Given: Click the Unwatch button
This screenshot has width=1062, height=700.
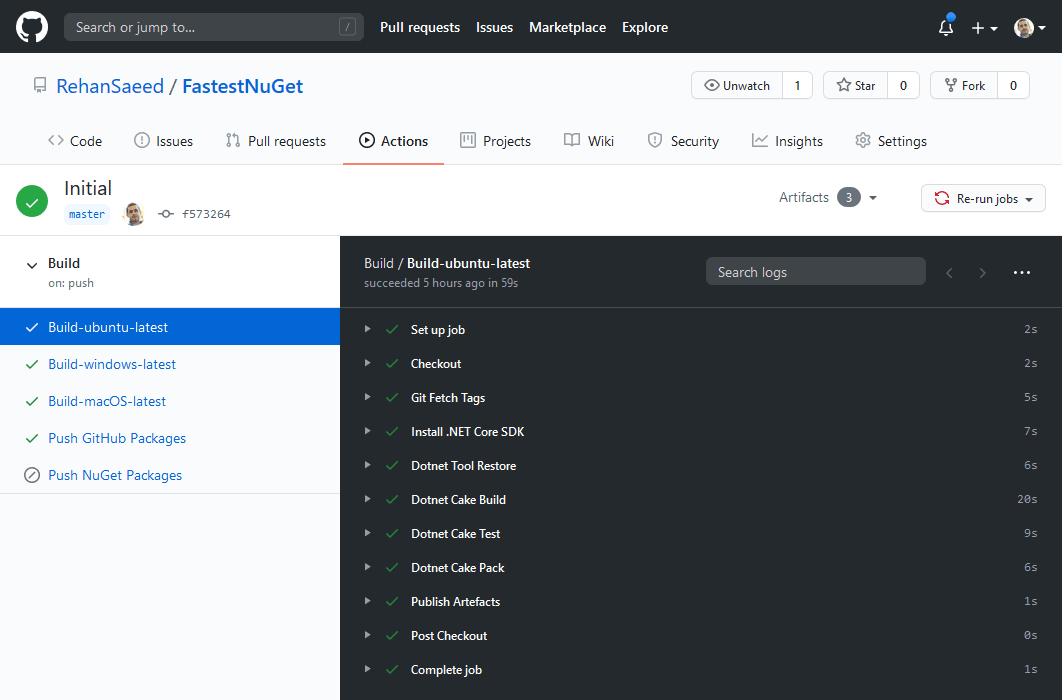Looking at the screenshot, I should 737,85.
